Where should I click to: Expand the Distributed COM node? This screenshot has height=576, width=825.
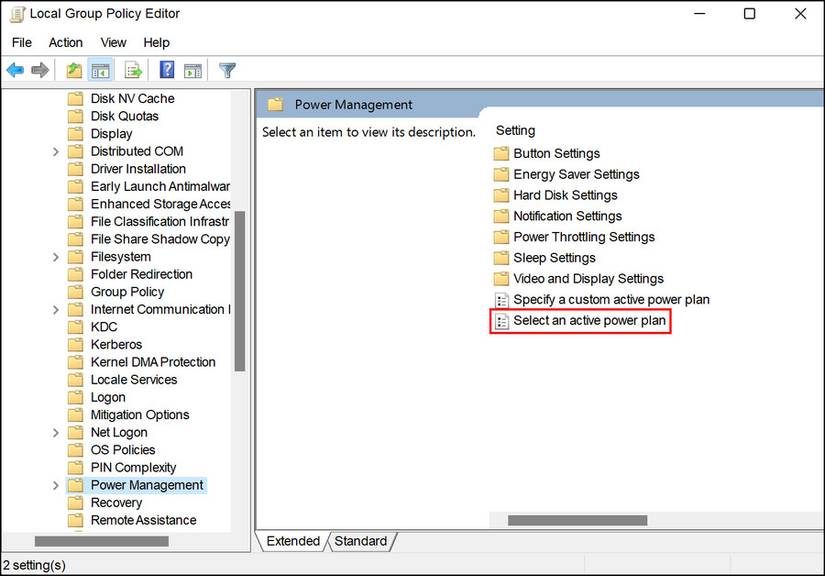click(56, 151)
